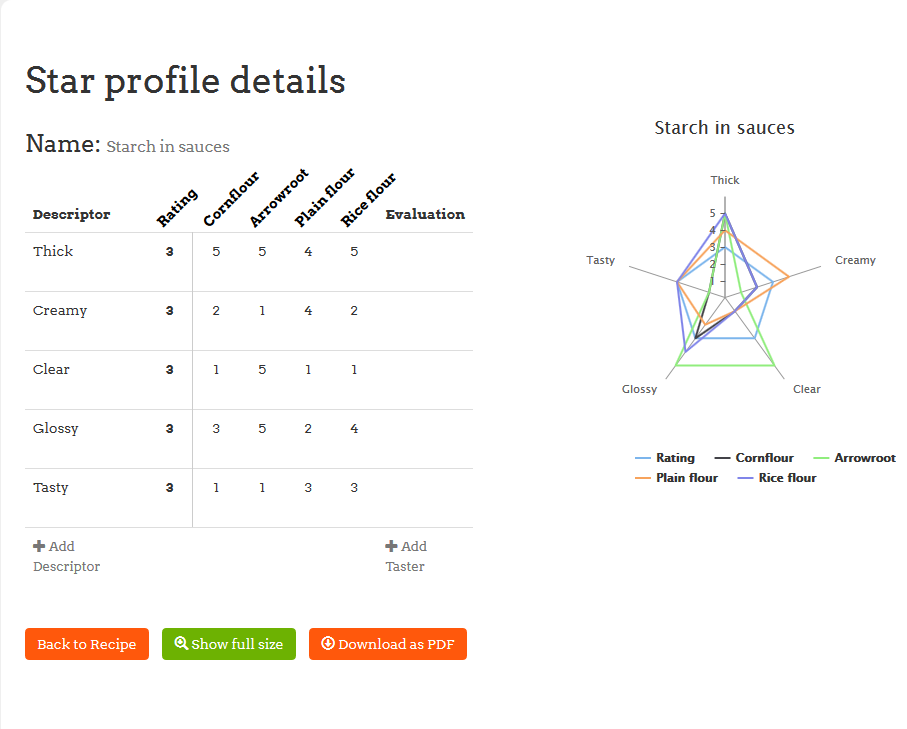Click the Clear descriptor row label
The image size is (907, 729).
tap(51, 369)
